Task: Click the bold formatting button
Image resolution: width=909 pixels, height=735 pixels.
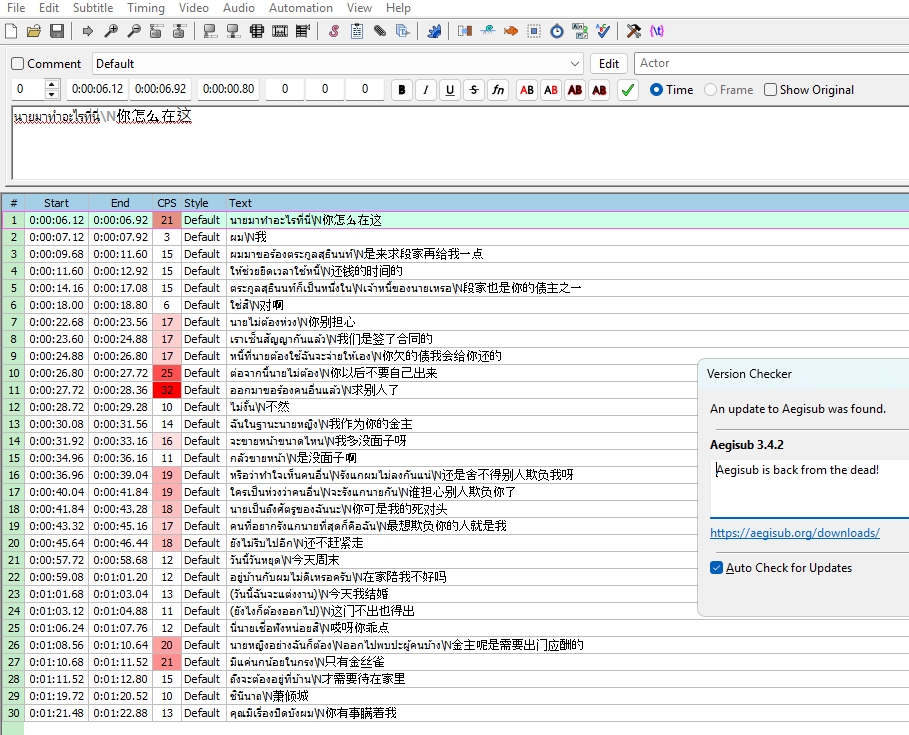Action: pos(402,90)
